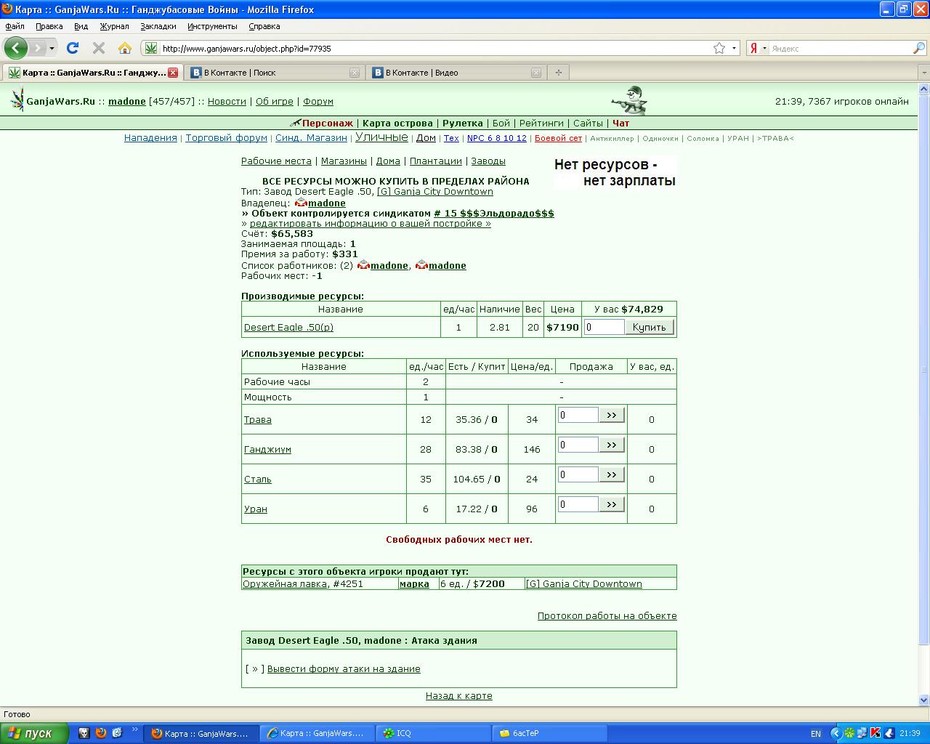Edit building info via редактировать link

(x=370, y=224)
